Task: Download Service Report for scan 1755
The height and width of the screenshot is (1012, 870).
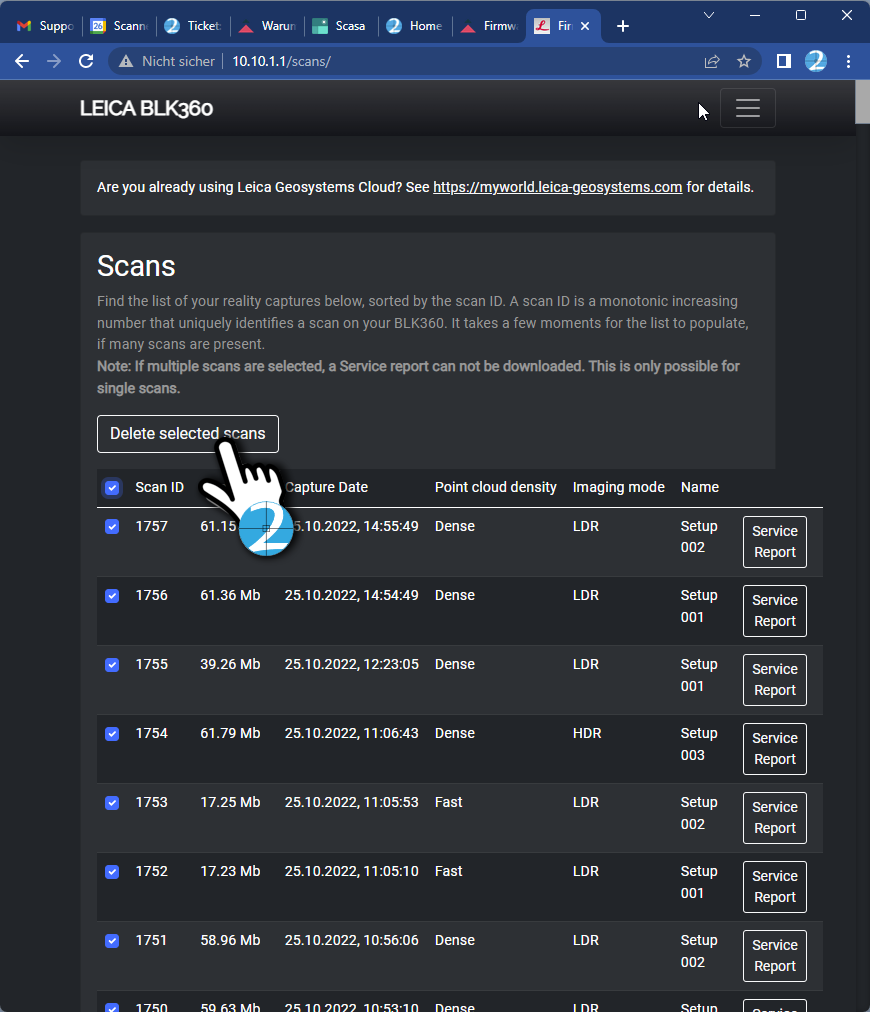Action: (774, 680)
